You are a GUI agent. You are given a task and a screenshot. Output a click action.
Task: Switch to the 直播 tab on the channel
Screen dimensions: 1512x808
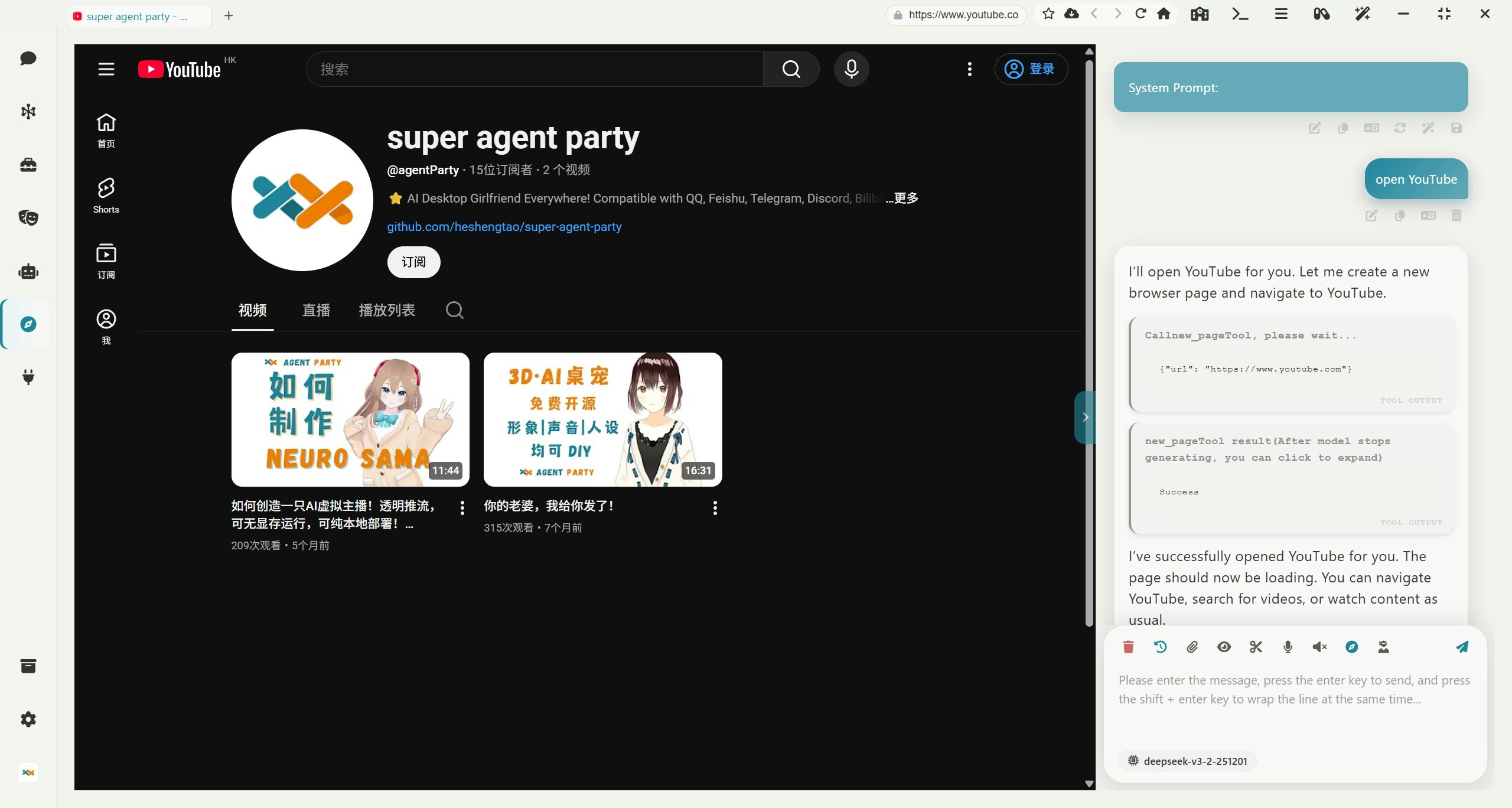pos(317,310)
